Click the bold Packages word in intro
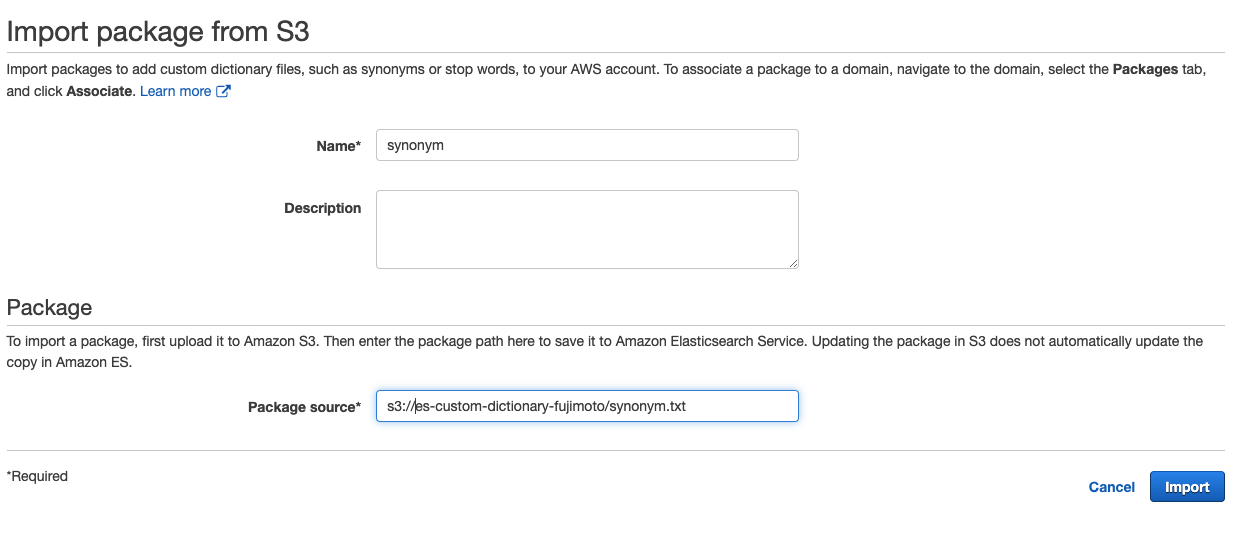The width and height of the screenshot is (1245, 542). click(1145, 70)
